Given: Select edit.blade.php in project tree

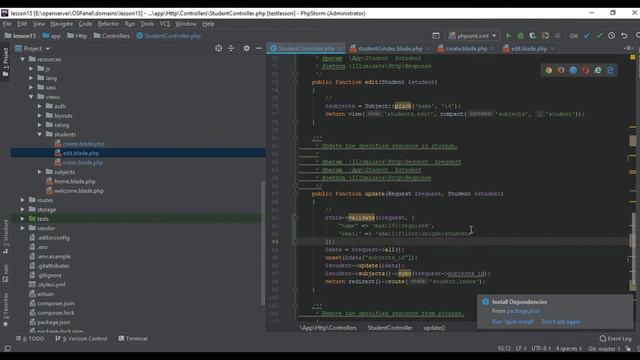Looking at the screenshot, I should coord(80,153).
